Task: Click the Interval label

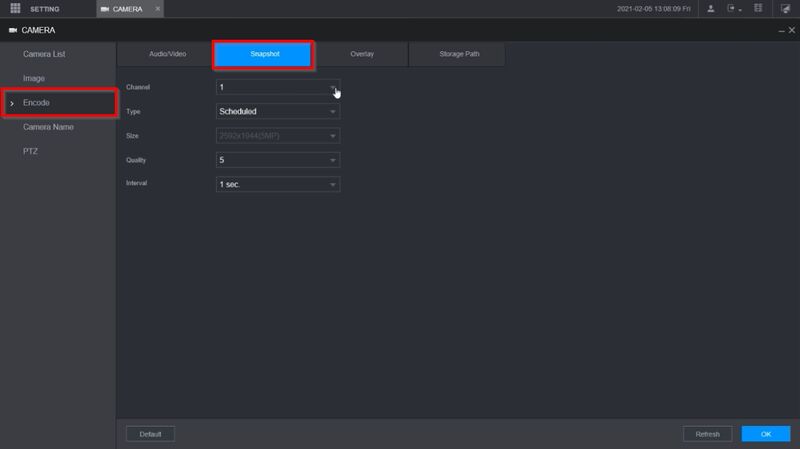Action: pos(136,183)
